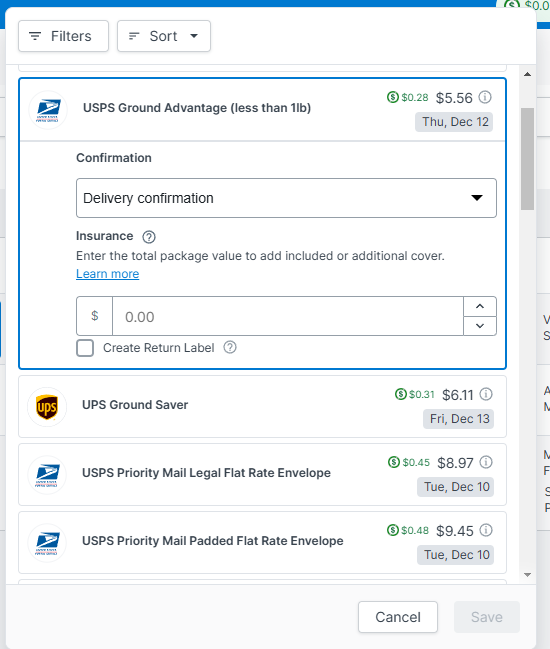Select USPS Ground Advantage (less than 1lb) rate
The width and height of the screenshot is (550, 649).
262,110
